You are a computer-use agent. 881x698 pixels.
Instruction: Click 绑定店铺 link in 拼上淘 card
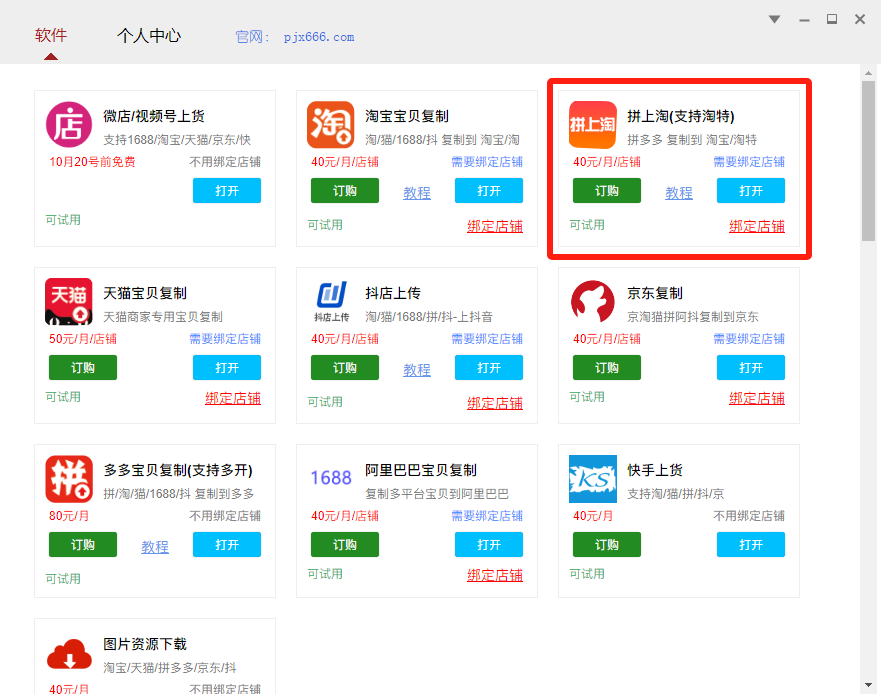pos(757,226)
